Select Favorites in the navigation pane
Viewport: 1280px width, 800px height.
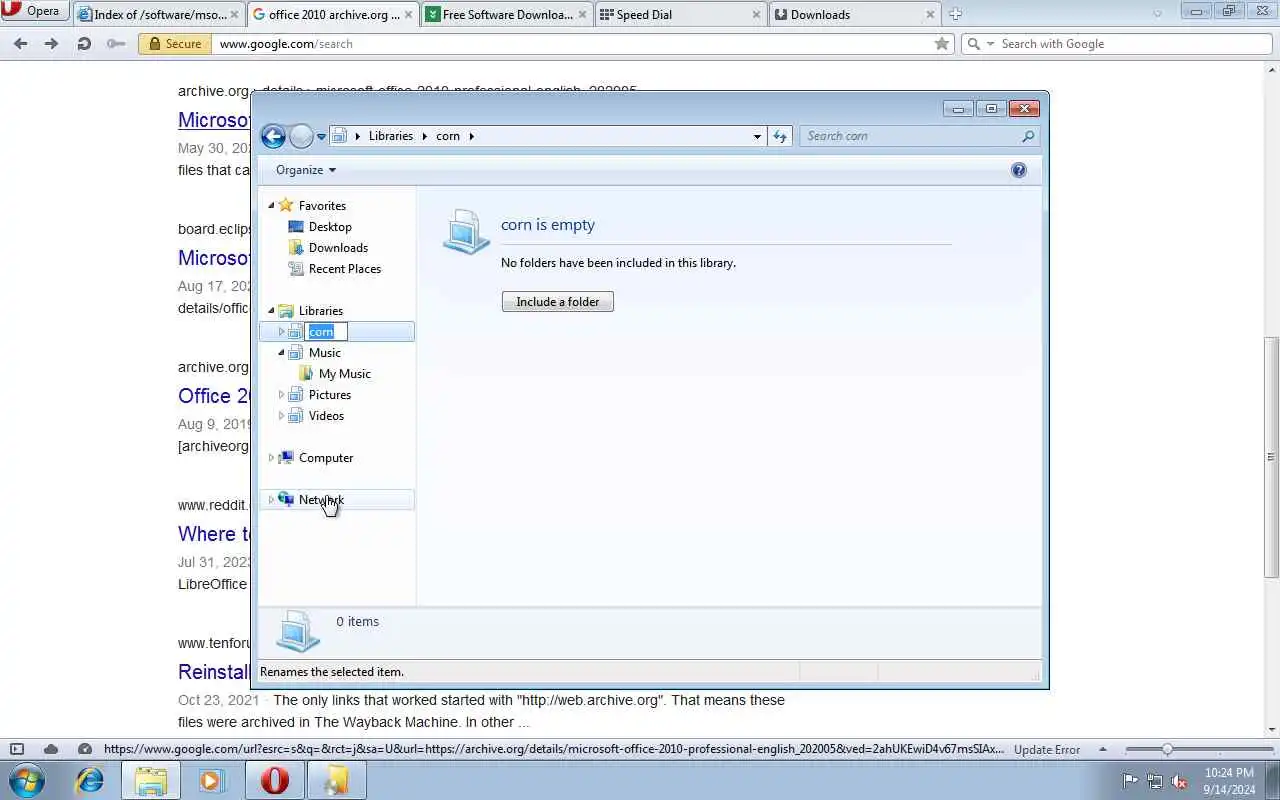click(x=322, y=206)
